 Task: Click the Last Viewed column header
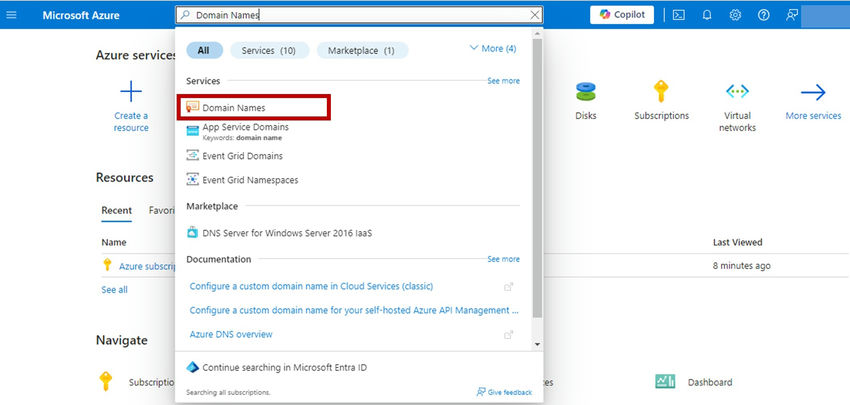(x=737, y=242)
